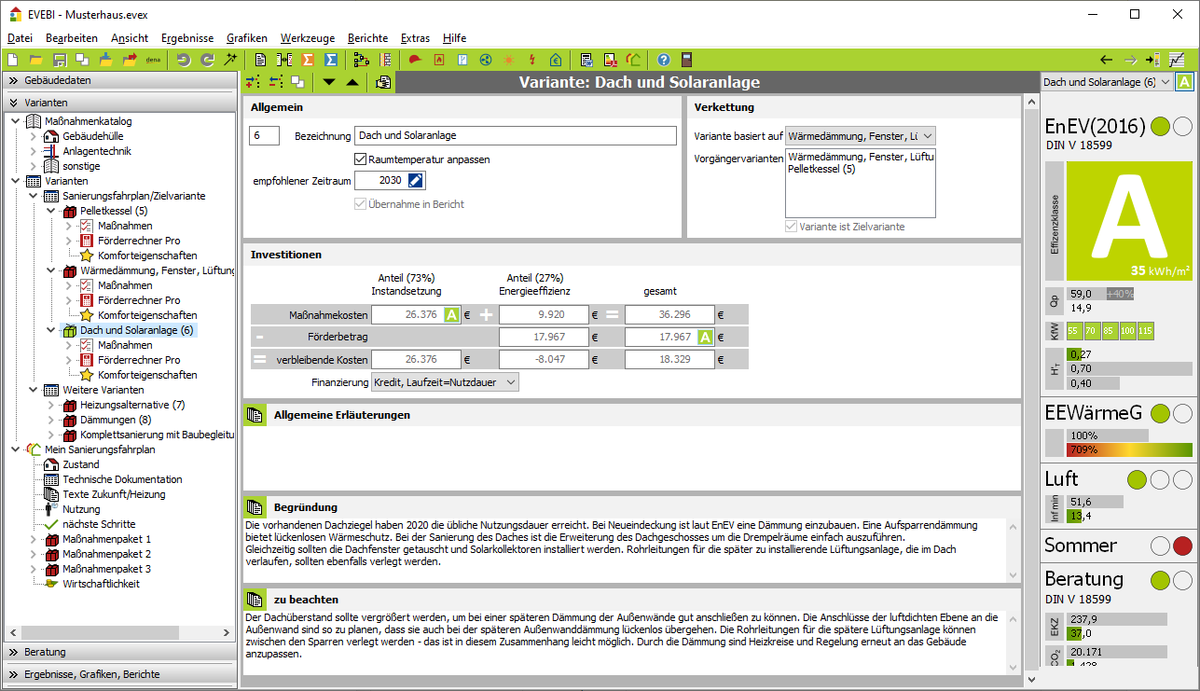The height and width of the screenshot is (691, 1200).
Task: Collapse the Weitere Varianten tree node
Action: click(32, 390)
